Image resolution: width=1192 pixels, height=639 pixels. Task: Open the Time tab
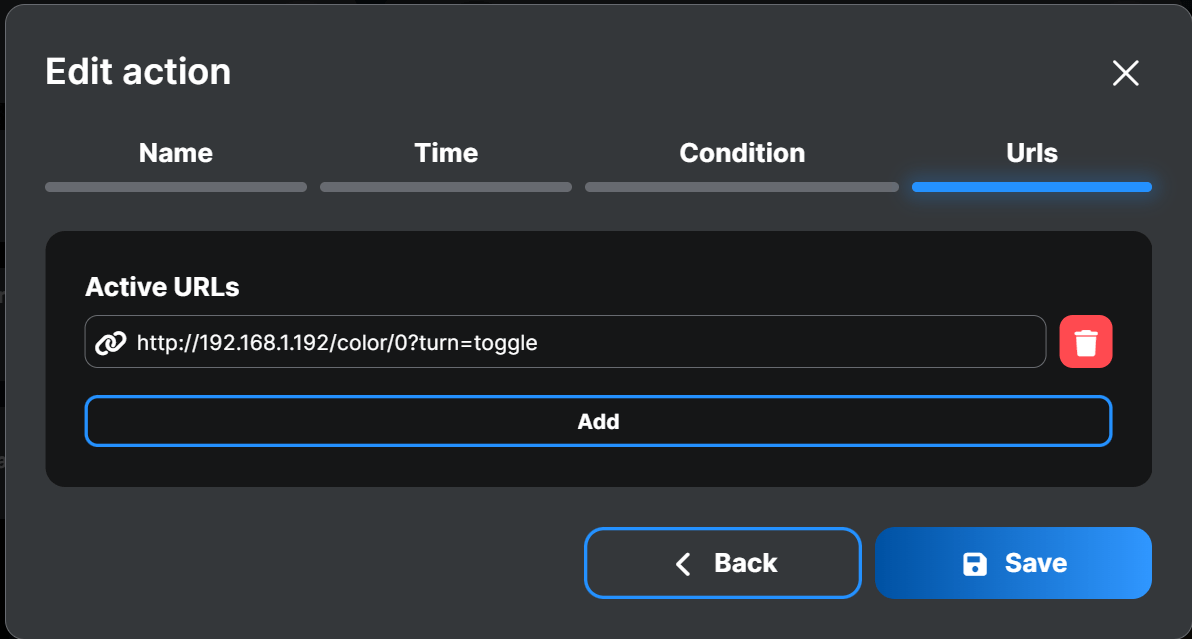pos(446,152)
